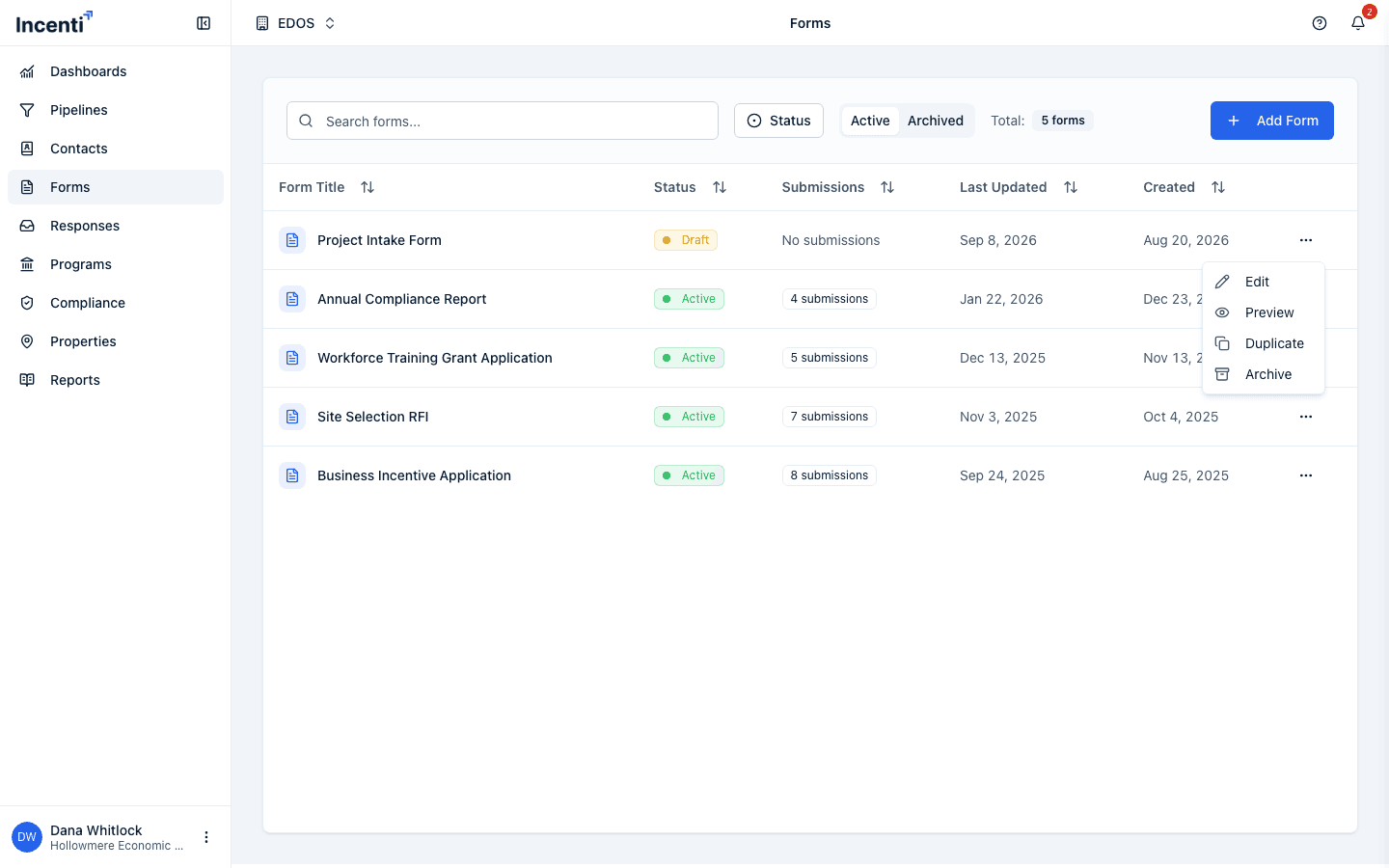Choose Duplicate from the context menu
This screenshot has height=868, width=1389.
point(1264,343)
